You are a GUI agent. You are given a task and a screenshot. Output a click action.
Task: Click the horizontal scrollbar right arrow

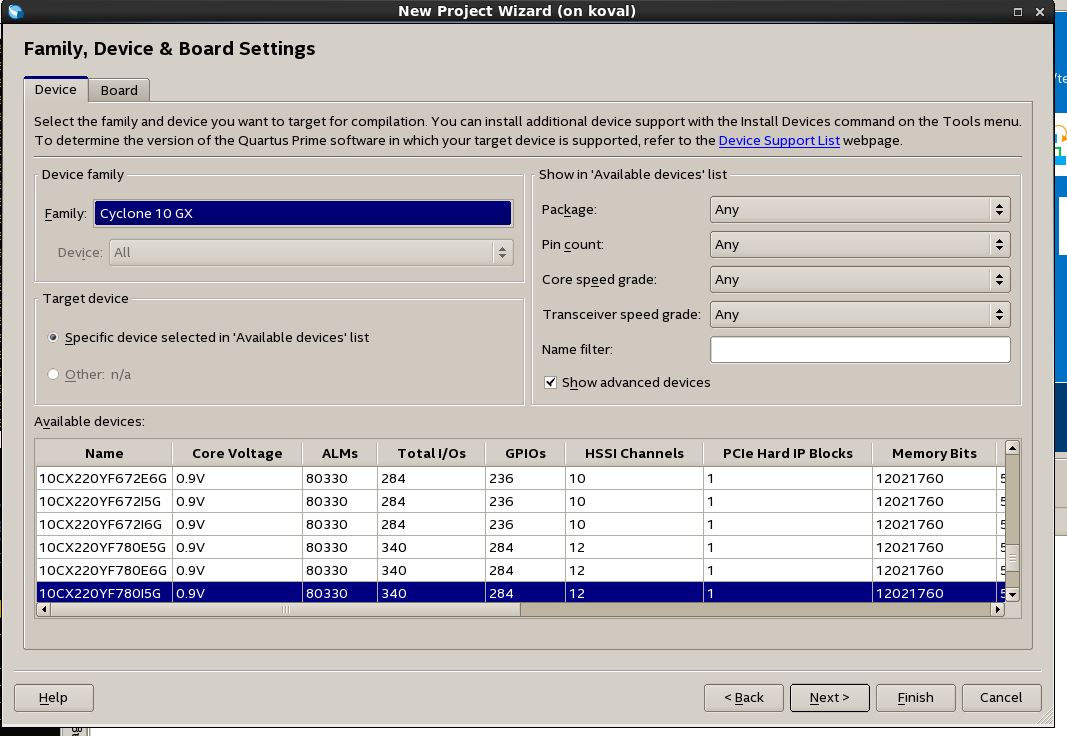[996, 609]
